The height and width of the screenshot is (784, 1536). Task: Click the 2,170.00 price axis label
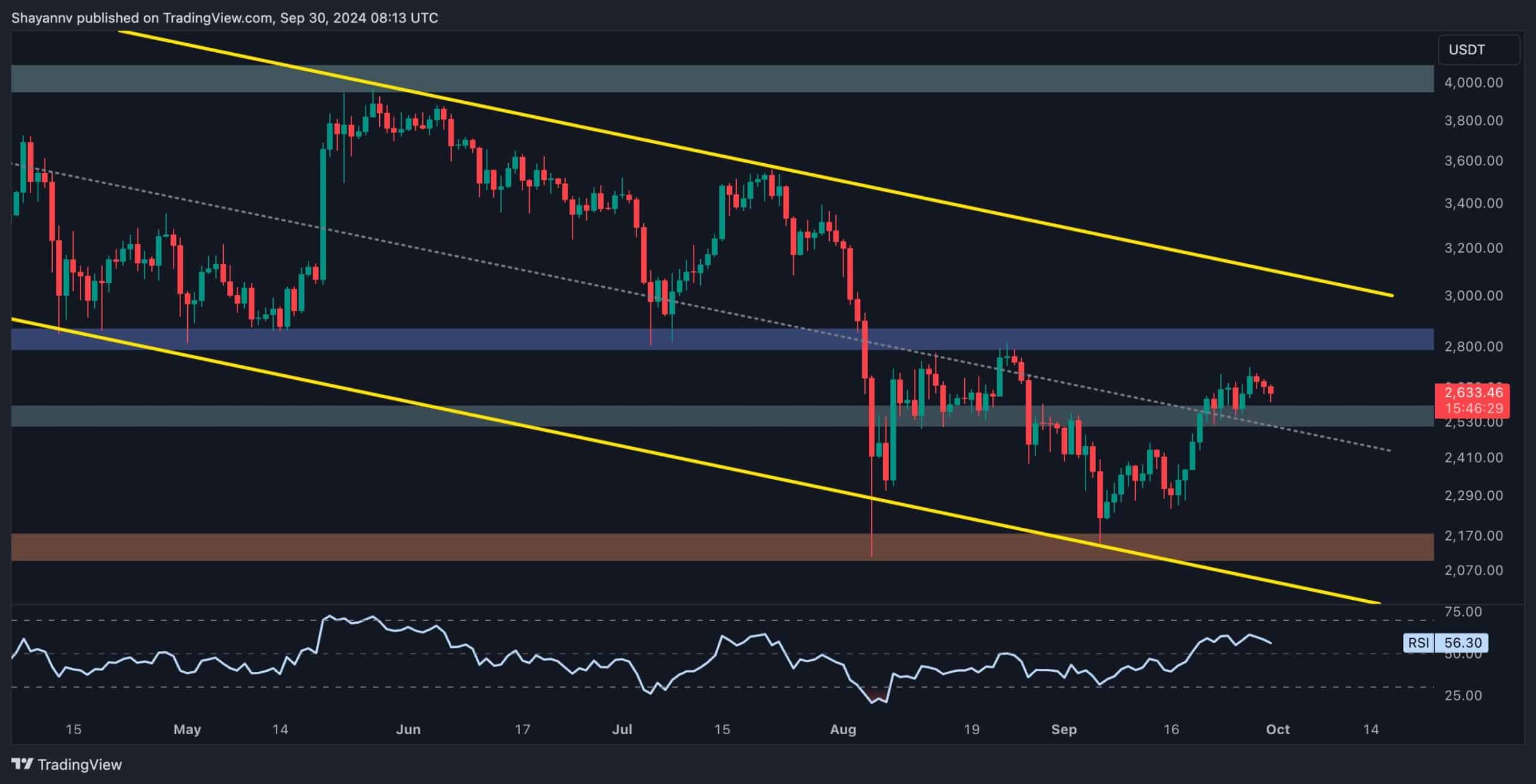coord(1474,535)
